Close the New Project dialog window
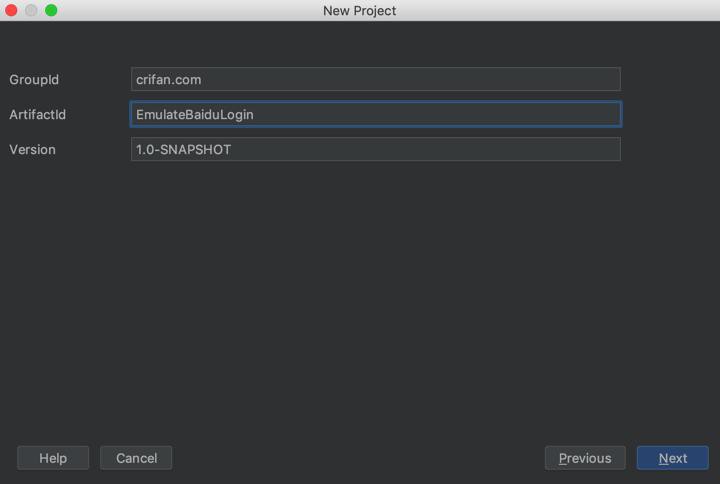 click(12, 10)
